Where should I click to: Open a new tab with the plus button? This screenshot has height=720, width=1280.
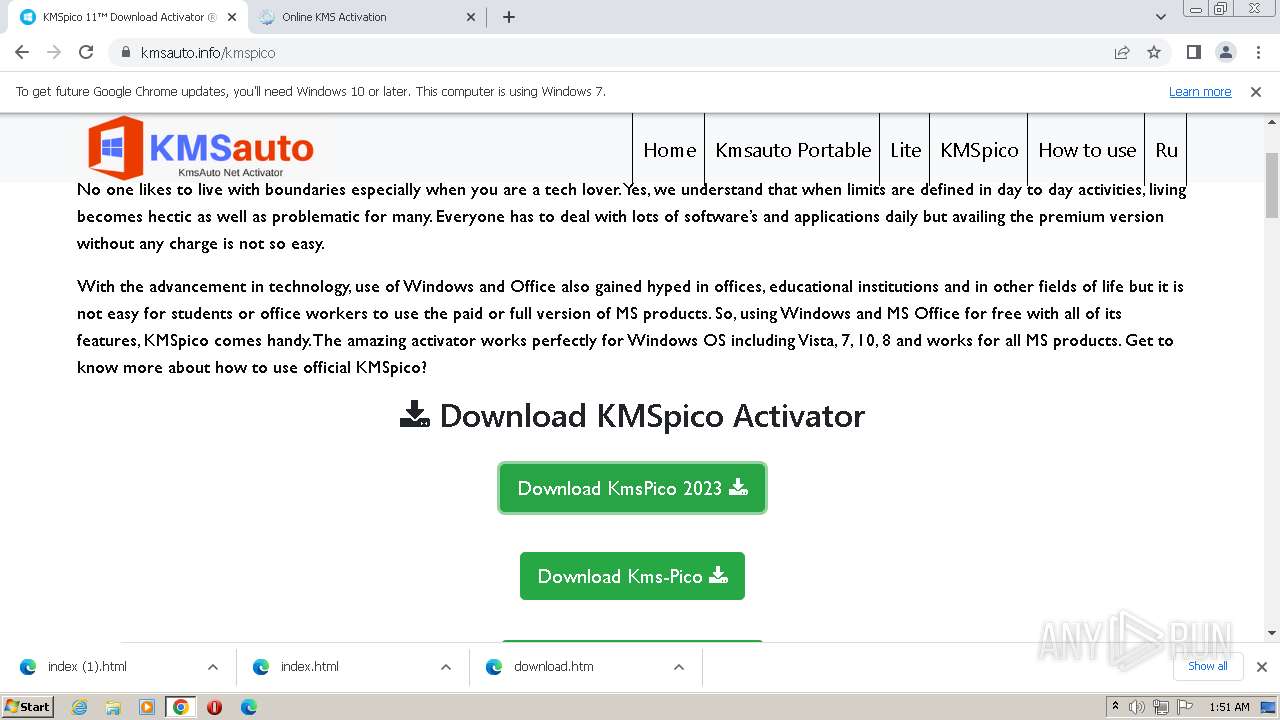(x=508, y=17)
